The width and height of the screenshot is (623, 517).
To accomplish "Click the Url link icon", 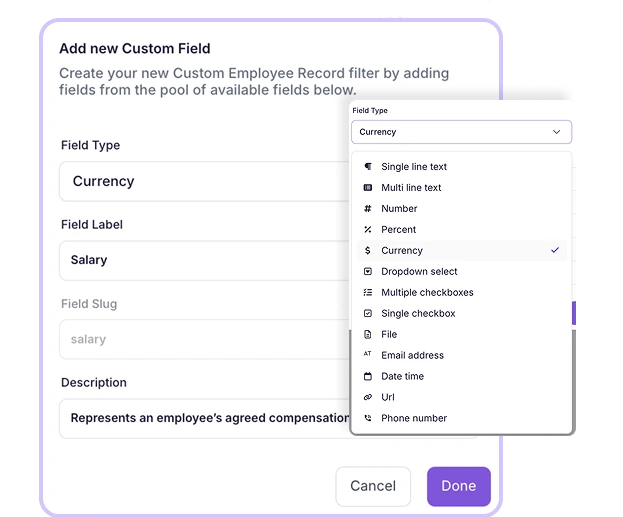I will click(368, 397).
